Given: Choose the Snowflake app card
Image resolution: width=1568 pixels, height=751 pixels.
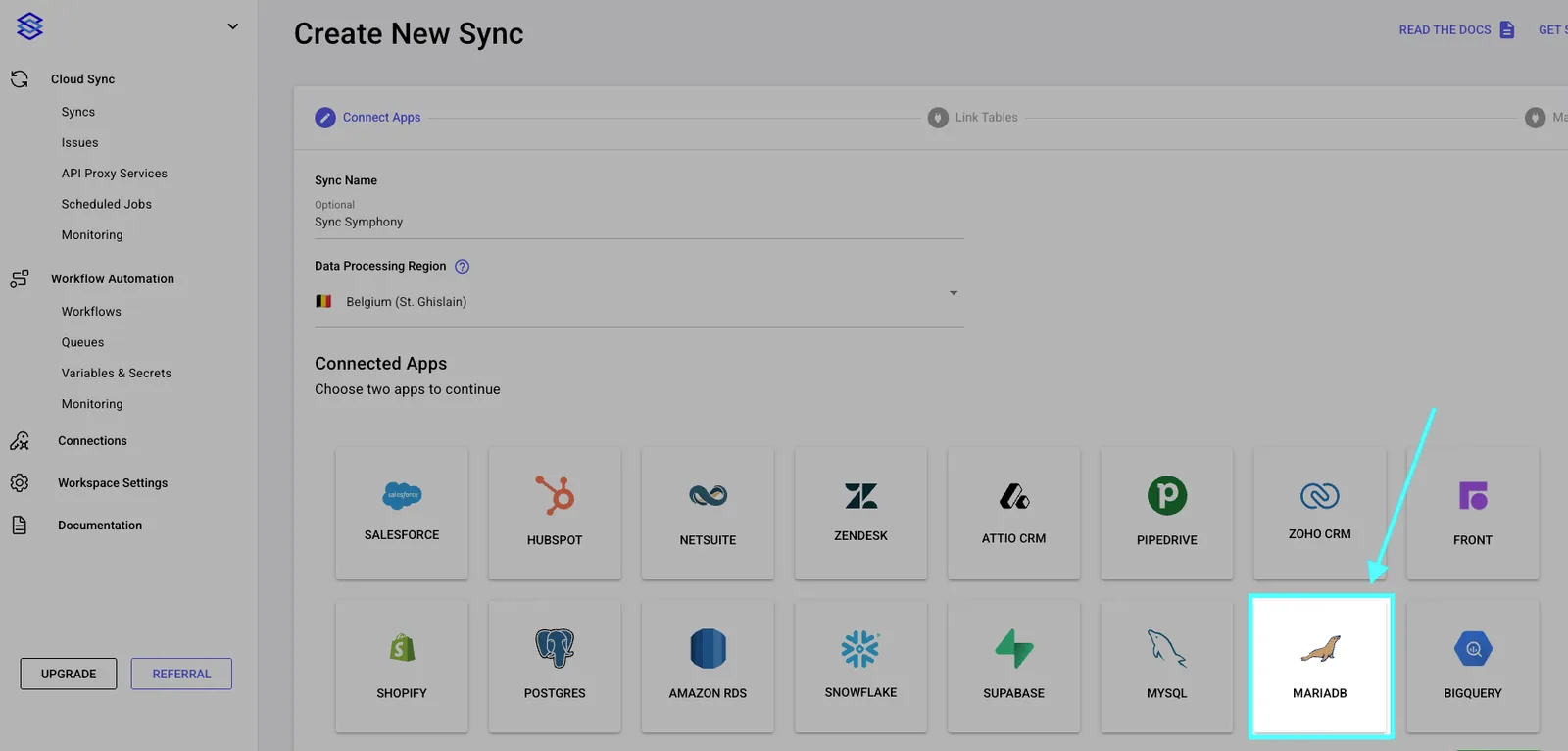Looking at the screenshot, I should [860, 667].
